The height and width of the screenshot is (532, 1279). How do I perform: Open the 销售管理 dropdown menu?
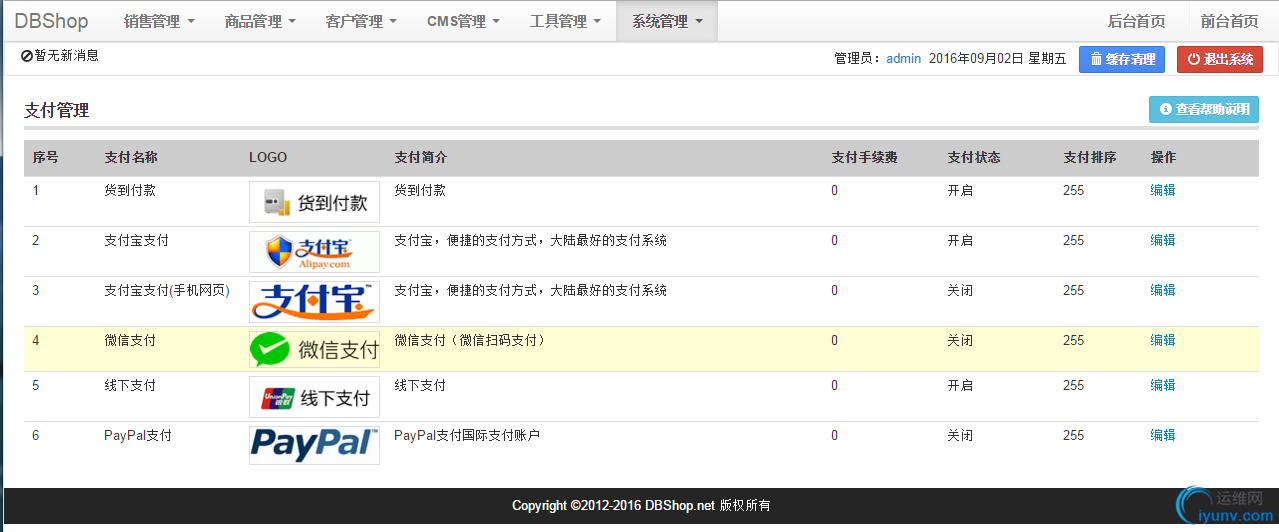click(x=159, y=21)
